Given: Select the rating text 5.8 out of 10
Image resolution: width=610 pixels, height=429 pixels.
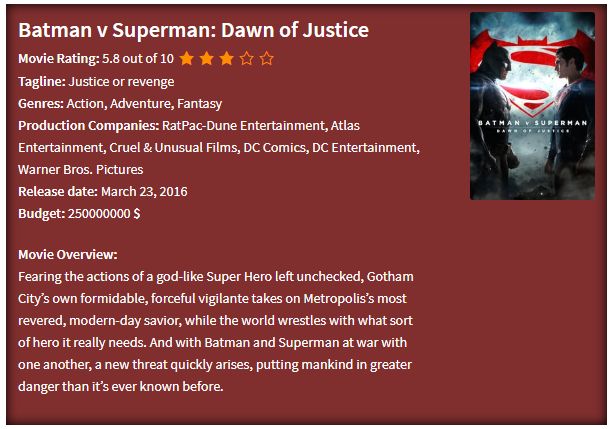Looking at the screenshot, I should [138, 59].
